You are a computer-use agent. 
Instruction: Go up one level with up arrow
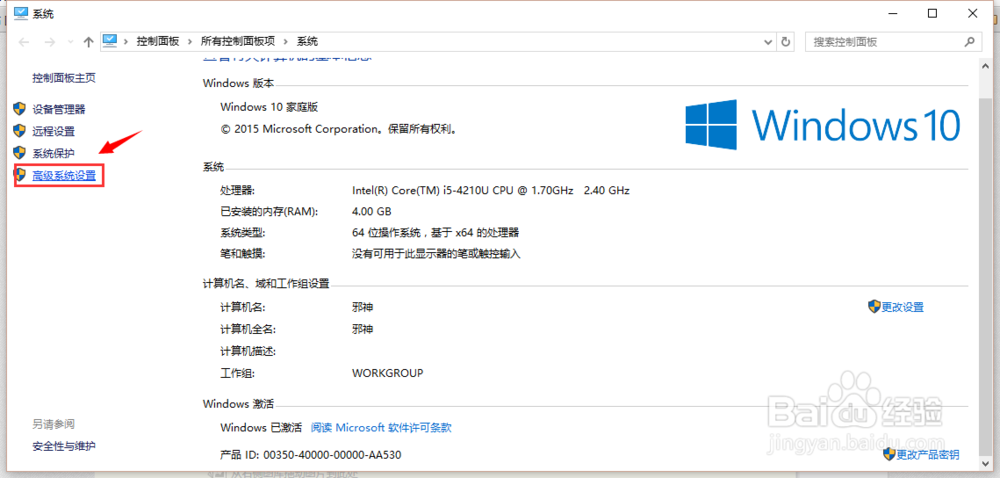[89, 42]
